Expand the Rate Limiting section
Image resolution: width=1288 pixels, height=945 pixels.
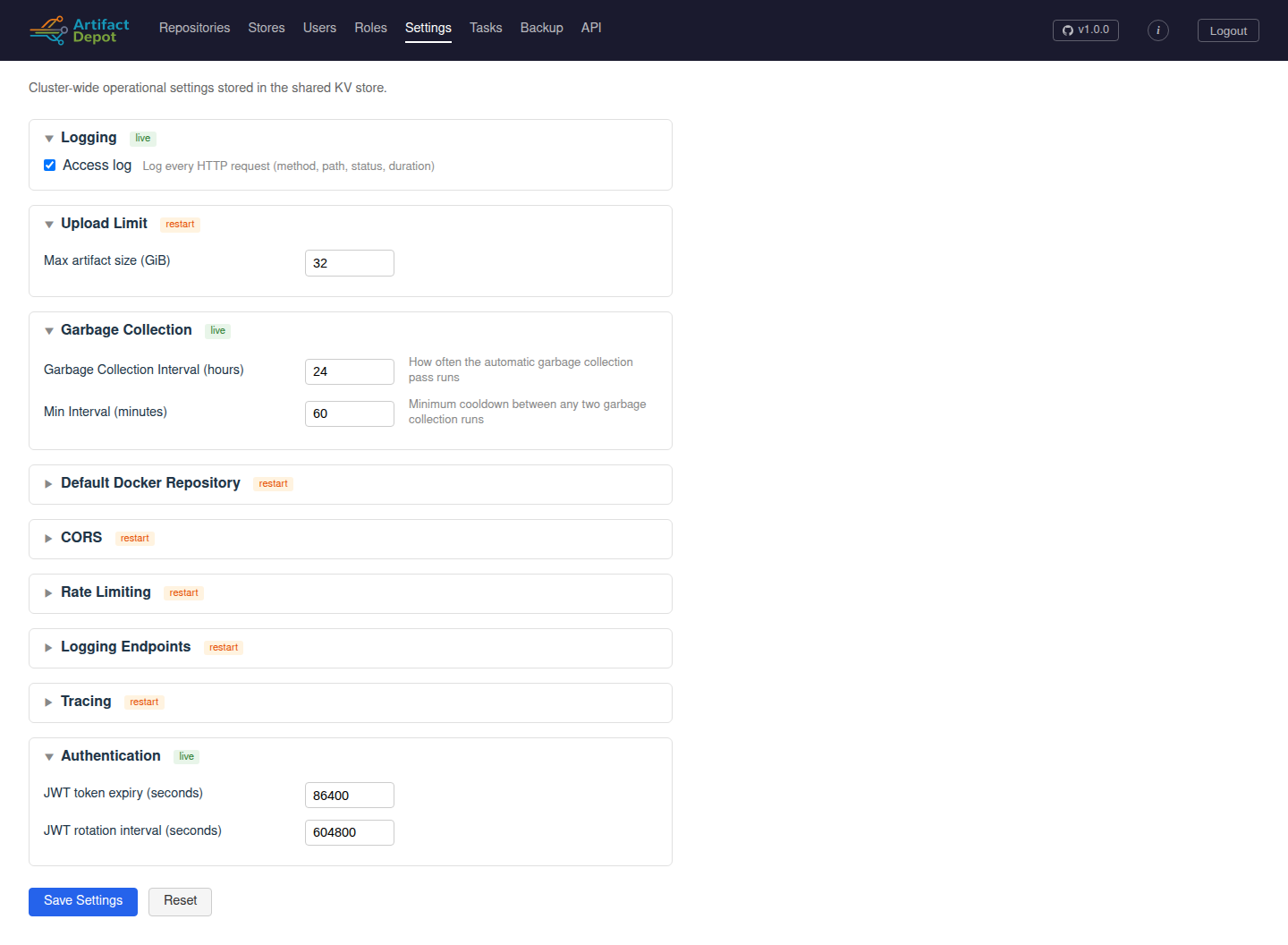(x=106, y=592)
